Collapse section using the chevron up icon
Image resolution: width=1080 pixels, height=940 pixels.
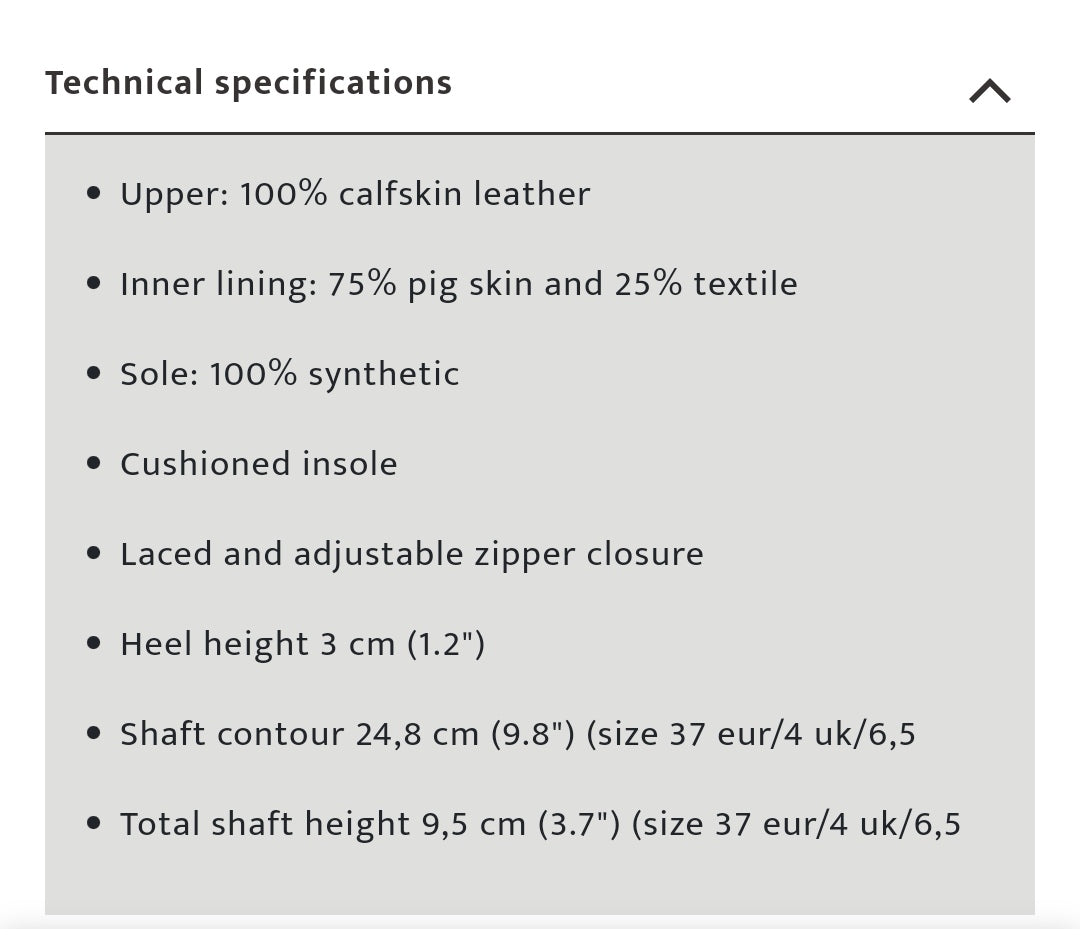989,92
